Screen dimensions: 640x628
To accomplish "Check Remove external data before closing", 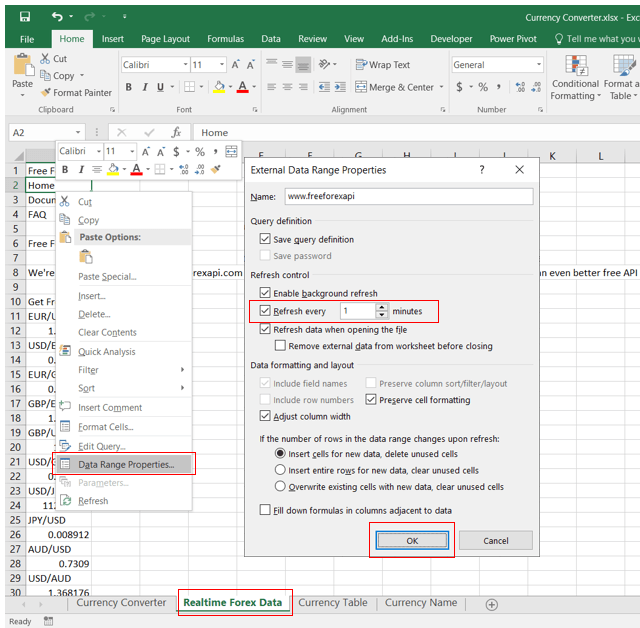I will point(280,346).
